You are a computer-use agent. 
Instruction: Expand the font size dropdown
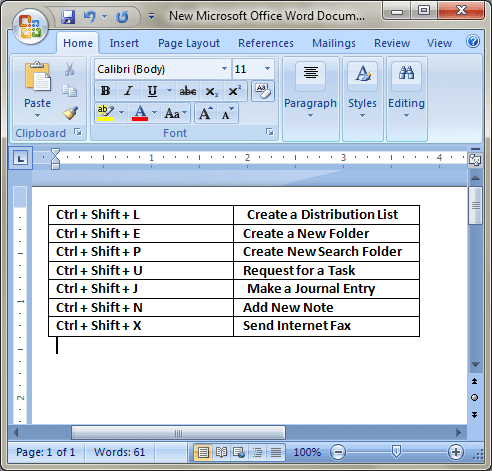(x=267, y=69)
